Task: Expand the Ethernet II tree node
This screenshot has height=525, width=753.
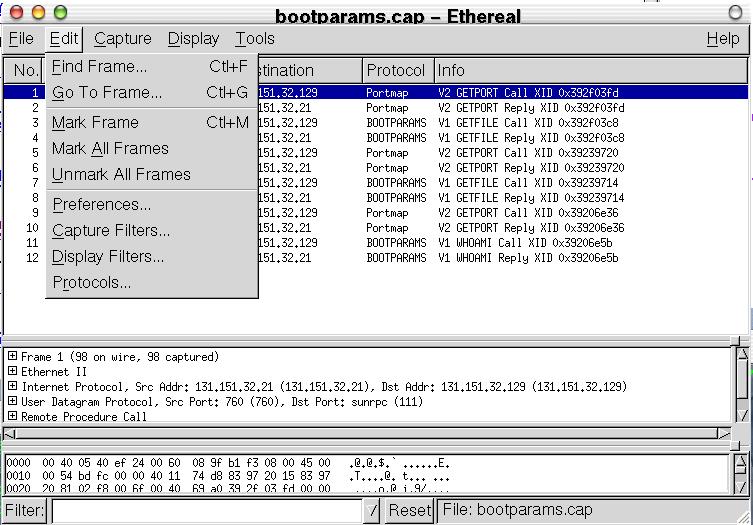Action: (12, 371)
